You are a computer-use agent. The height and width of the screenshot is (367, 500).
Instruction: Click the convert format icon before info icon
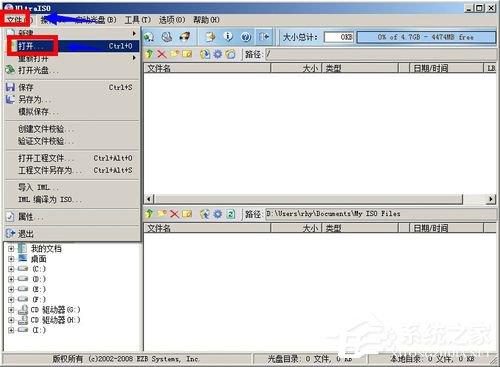pos(211,37)
